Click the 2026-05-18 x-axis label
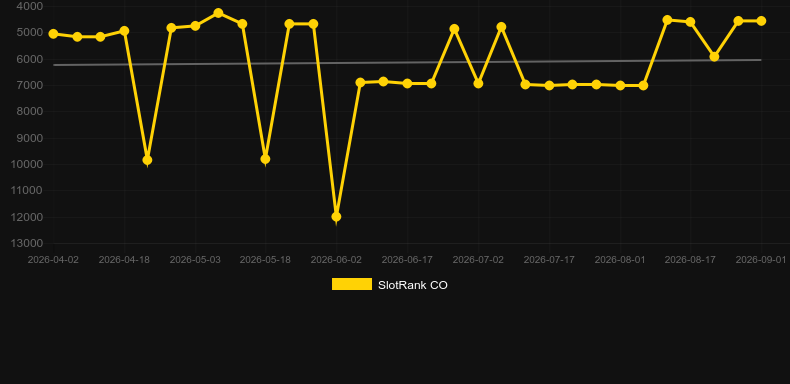 click(x=265, y=260)
